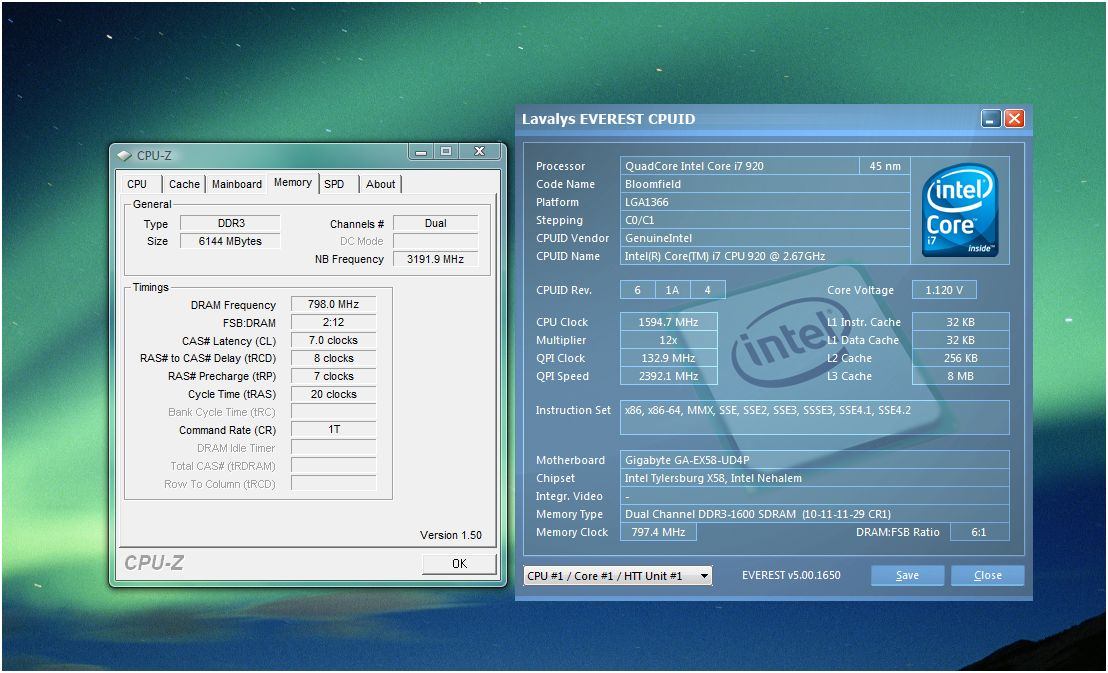Image resolution: width=1108 pixels, height=673 pixels.
Task: Click the empty DC Mode field
Action: [435, 241]
